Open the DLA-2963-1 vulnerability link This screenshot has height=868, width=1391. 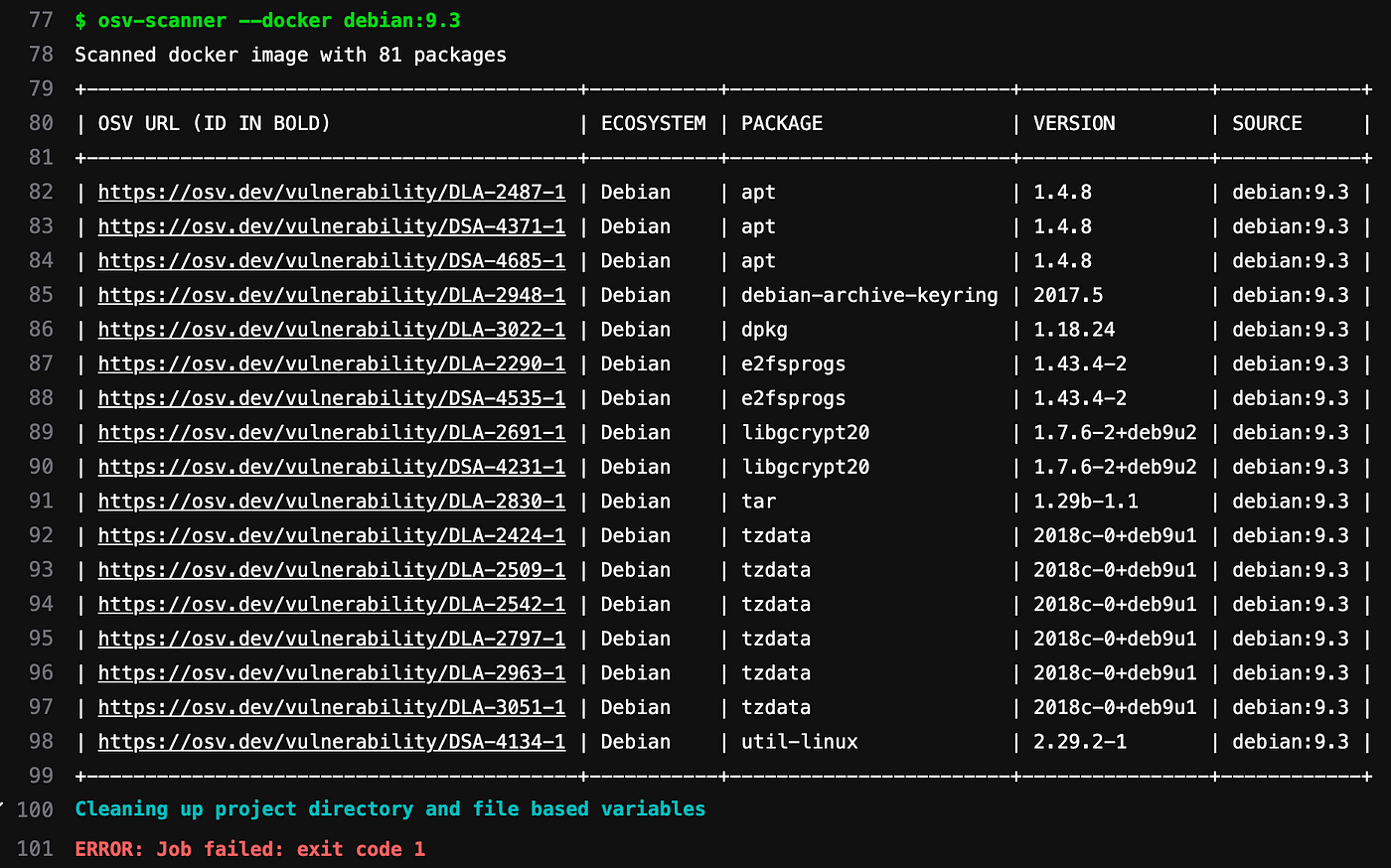[332, 672]
